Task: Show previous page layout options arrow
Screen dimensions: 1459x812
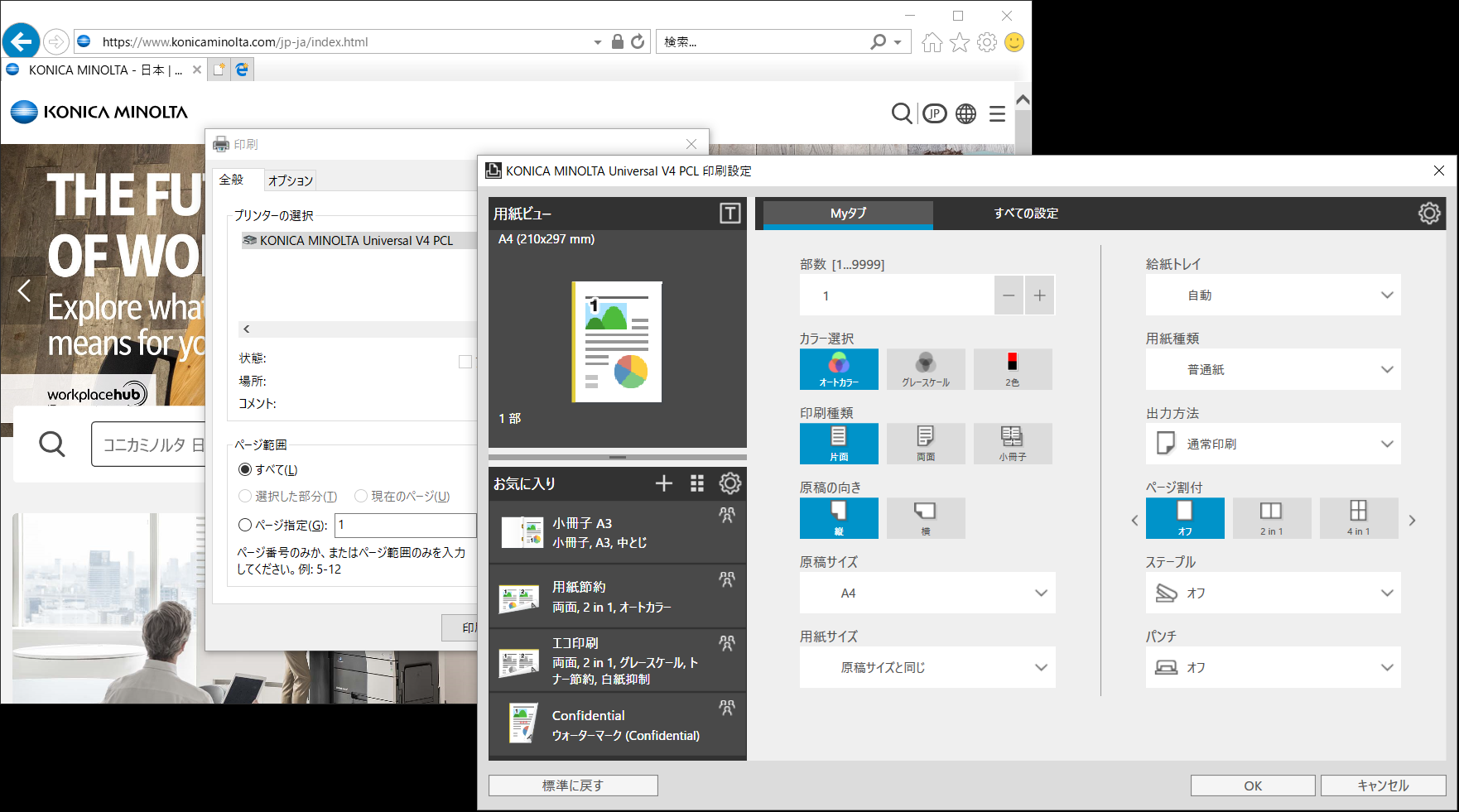Action: pos(1134,520)
